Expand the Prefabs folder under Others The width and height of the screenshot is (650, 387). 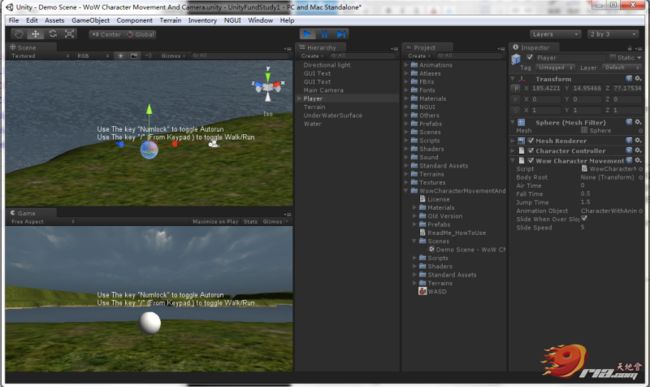coord(406,124)
